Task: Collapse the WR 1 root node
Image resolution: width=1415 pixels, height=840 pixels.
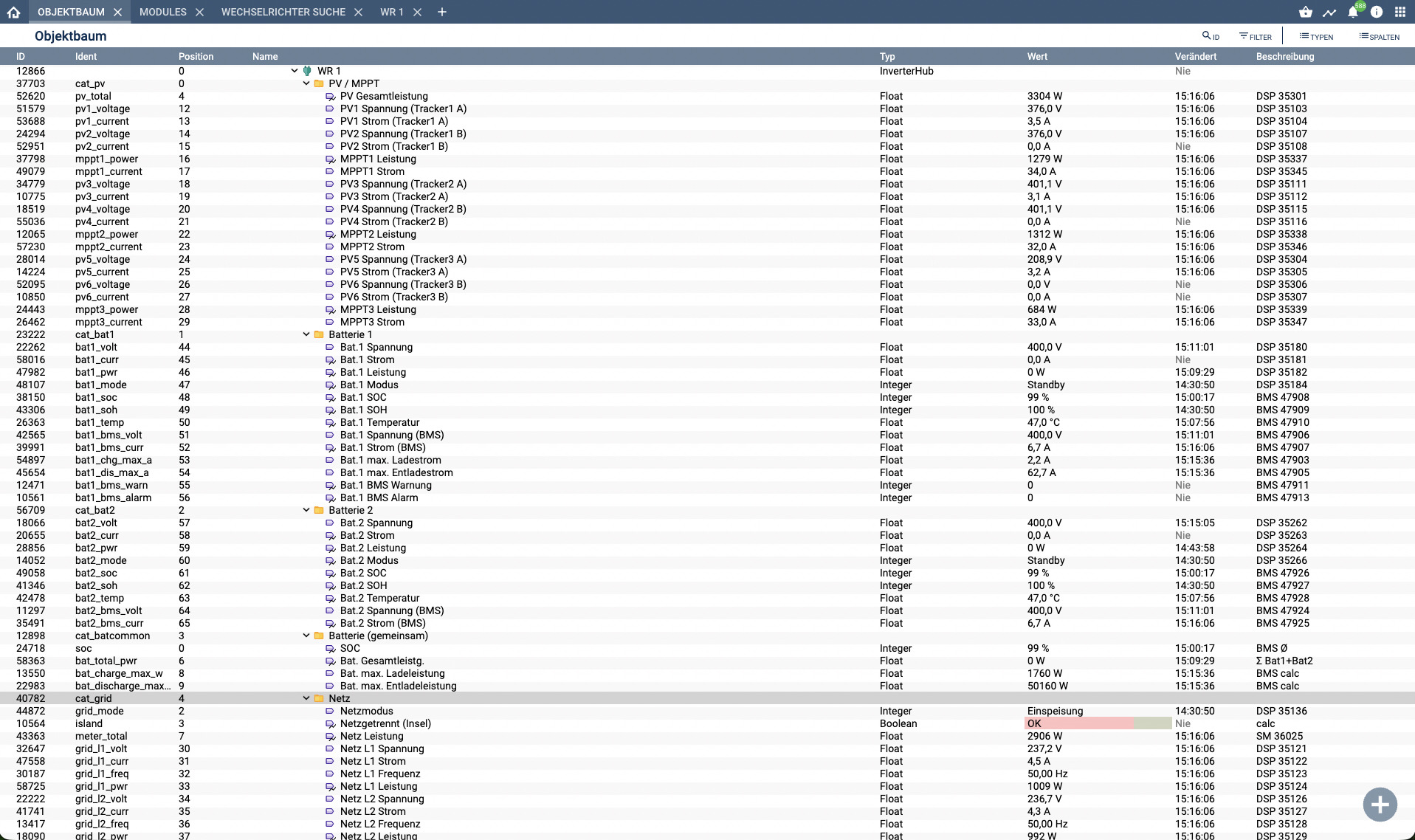Action: [x=295, y=71]
